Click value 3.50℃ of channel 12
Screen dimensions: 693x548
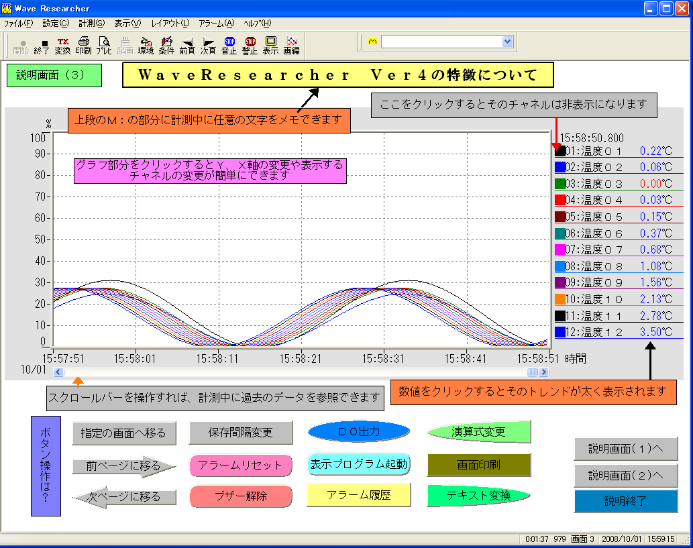tap(656, 332)
